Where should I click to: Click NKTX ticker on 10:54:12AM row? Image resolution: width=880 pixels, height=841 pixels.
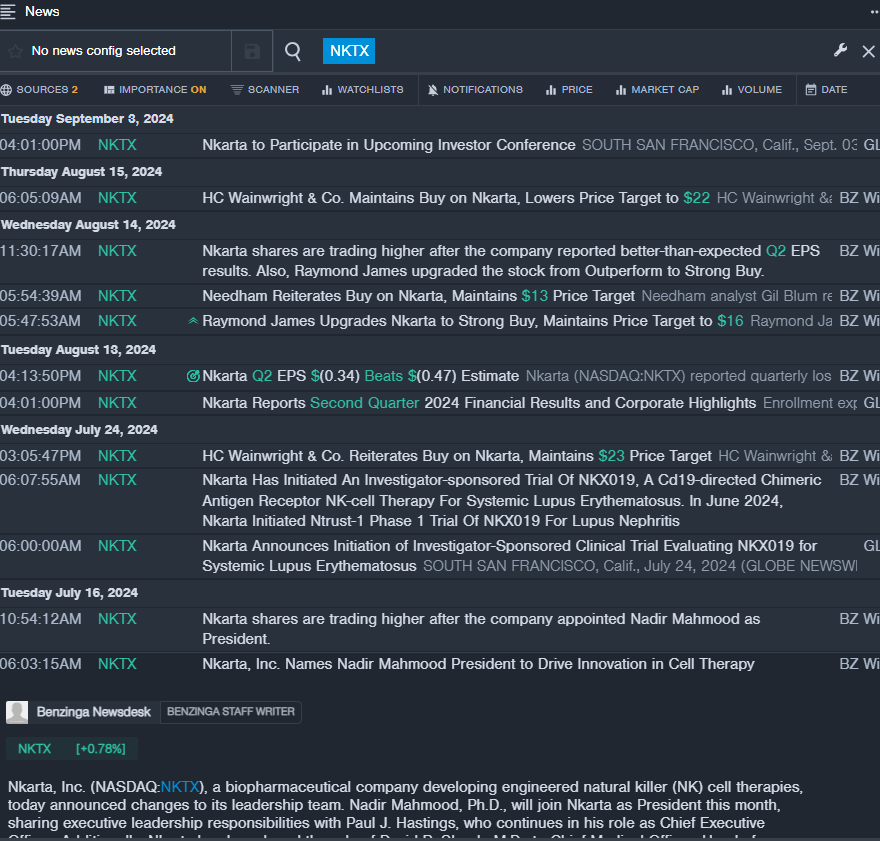117,619
